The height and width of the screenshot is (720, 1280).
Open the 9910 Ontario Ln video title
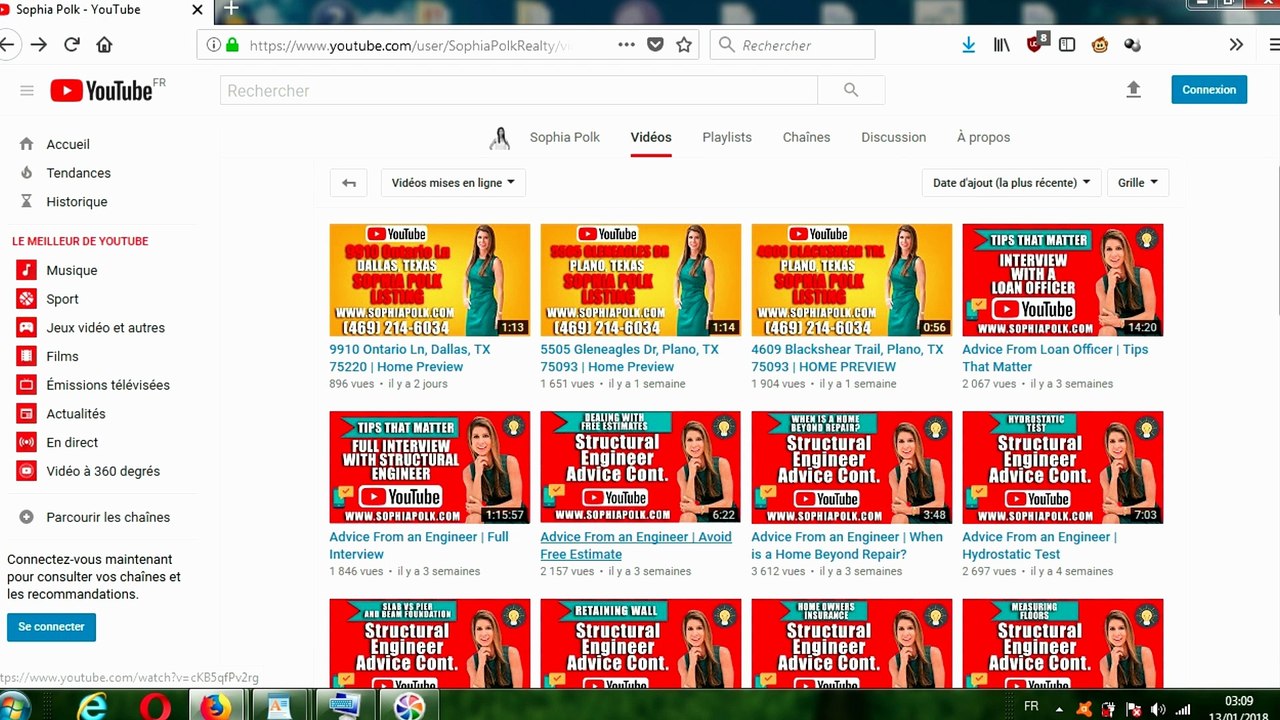[x=410, y=358]
